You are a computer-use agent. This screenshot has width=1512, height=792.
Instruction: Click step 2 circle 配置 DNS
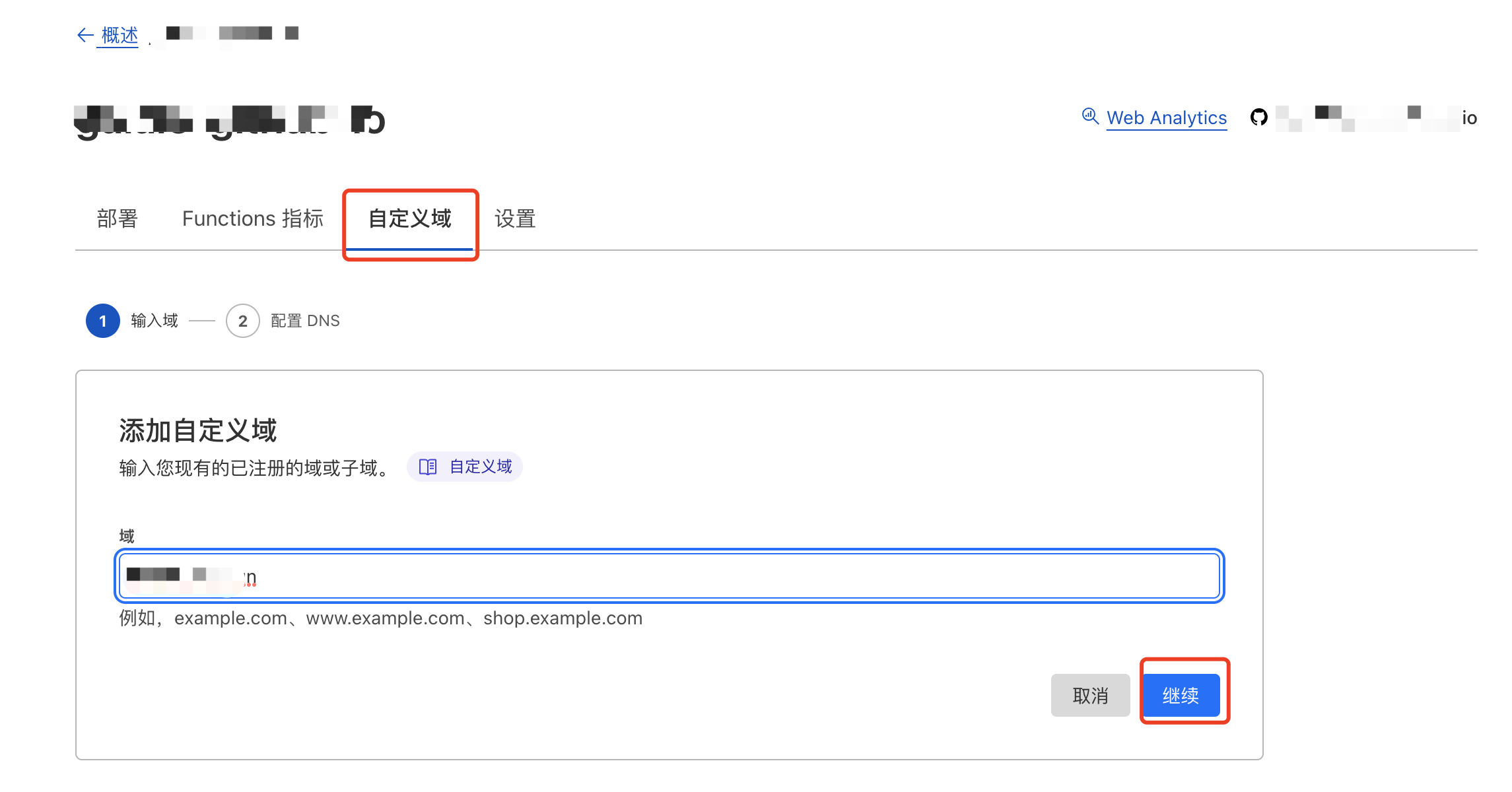pos(243,321)
